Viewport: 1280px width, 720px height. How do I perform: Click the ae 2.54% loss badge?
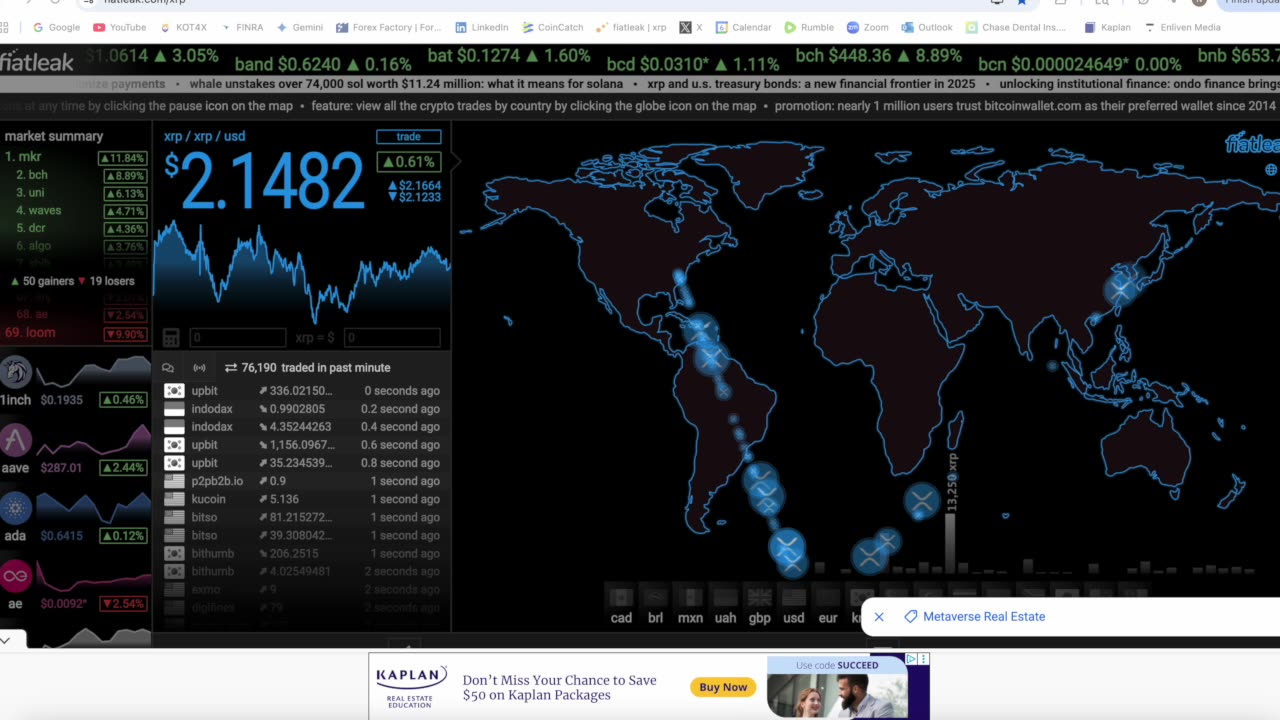(x=122, y=604)
